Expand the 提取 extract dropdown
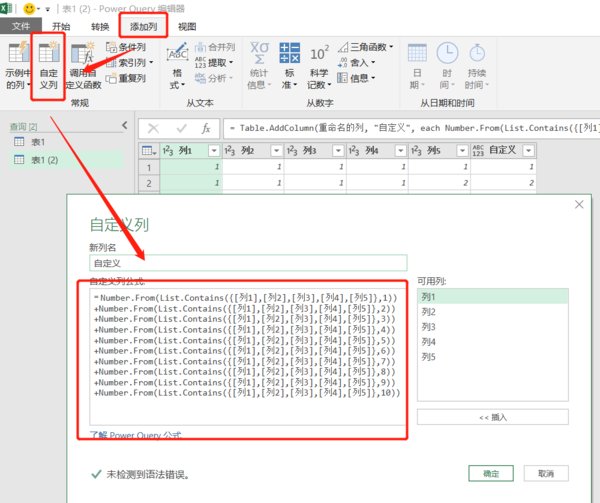This screenshot has width=600, height=503. pyautogui.click(x=231, y=62)
